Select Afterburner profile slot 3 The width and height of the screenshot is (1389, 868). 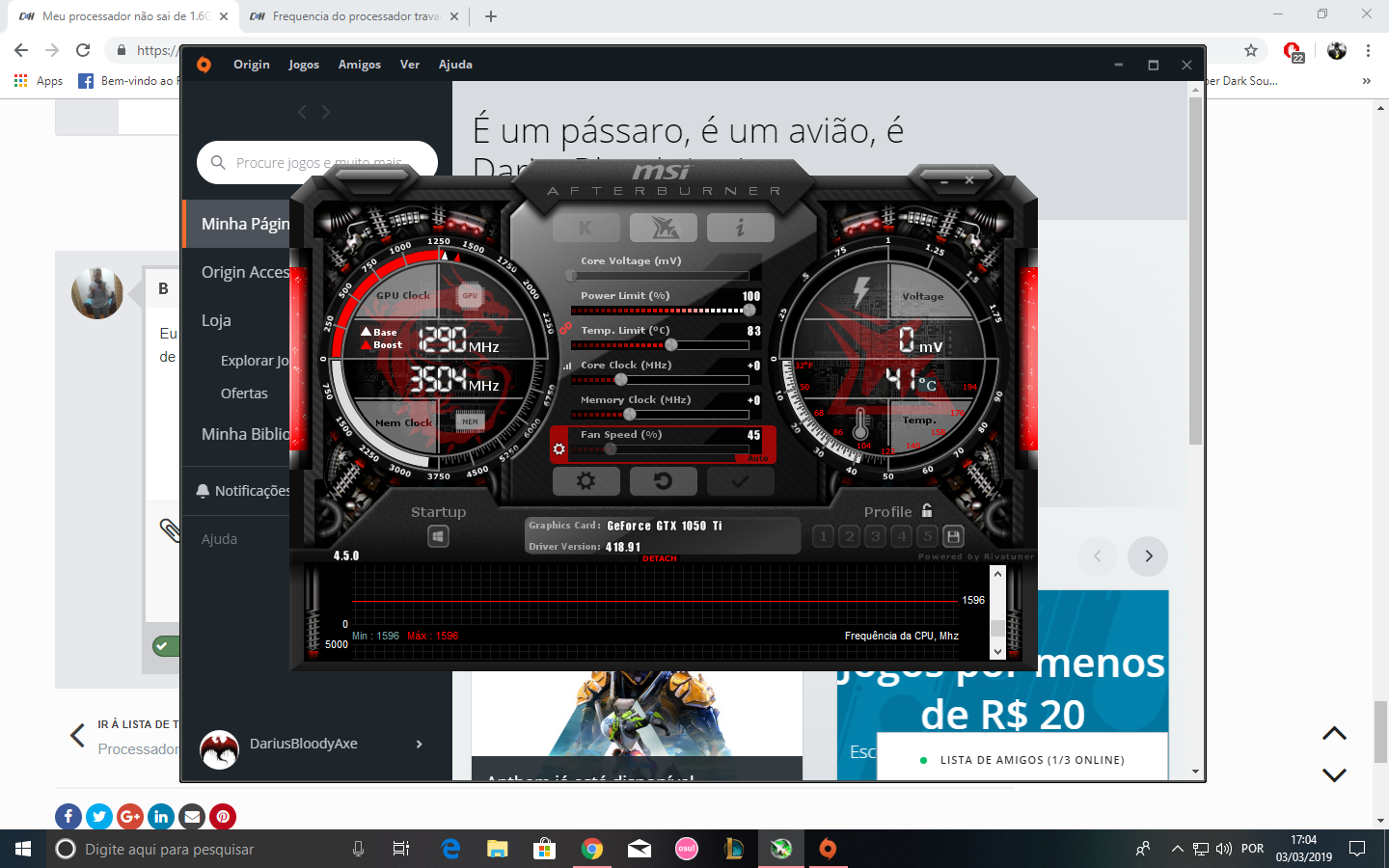875,536
